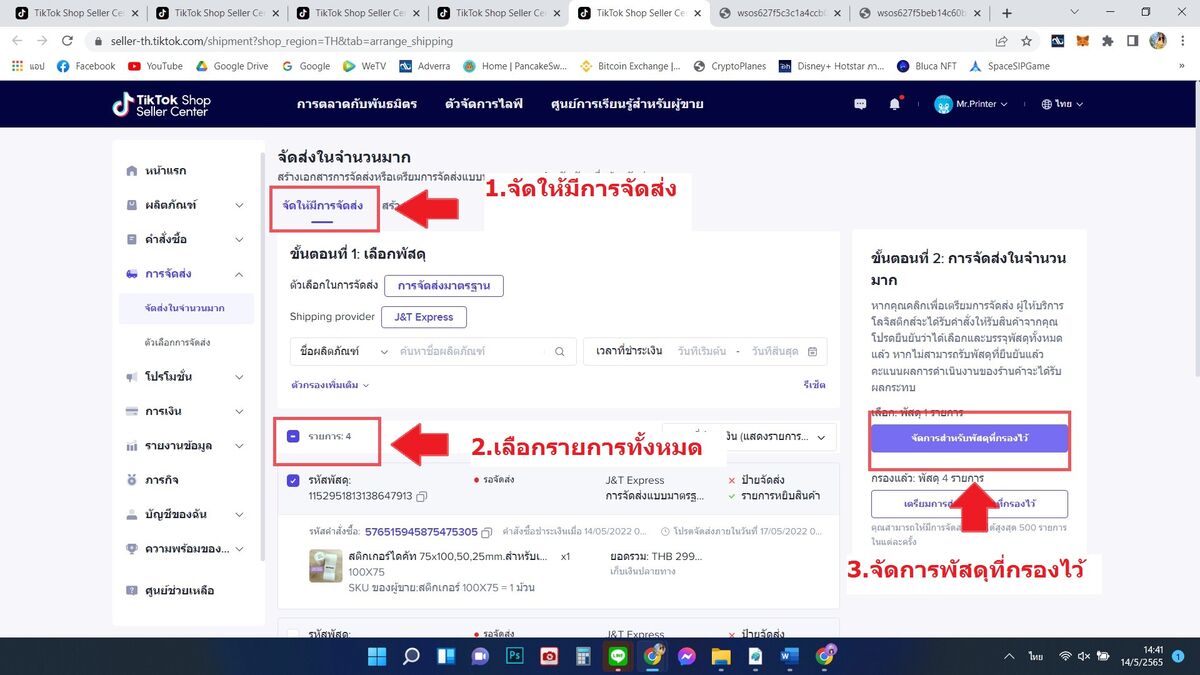This screenshot has height=675, width=1200.
Task: Click the payment time start date field
Action: click(701, 351)
